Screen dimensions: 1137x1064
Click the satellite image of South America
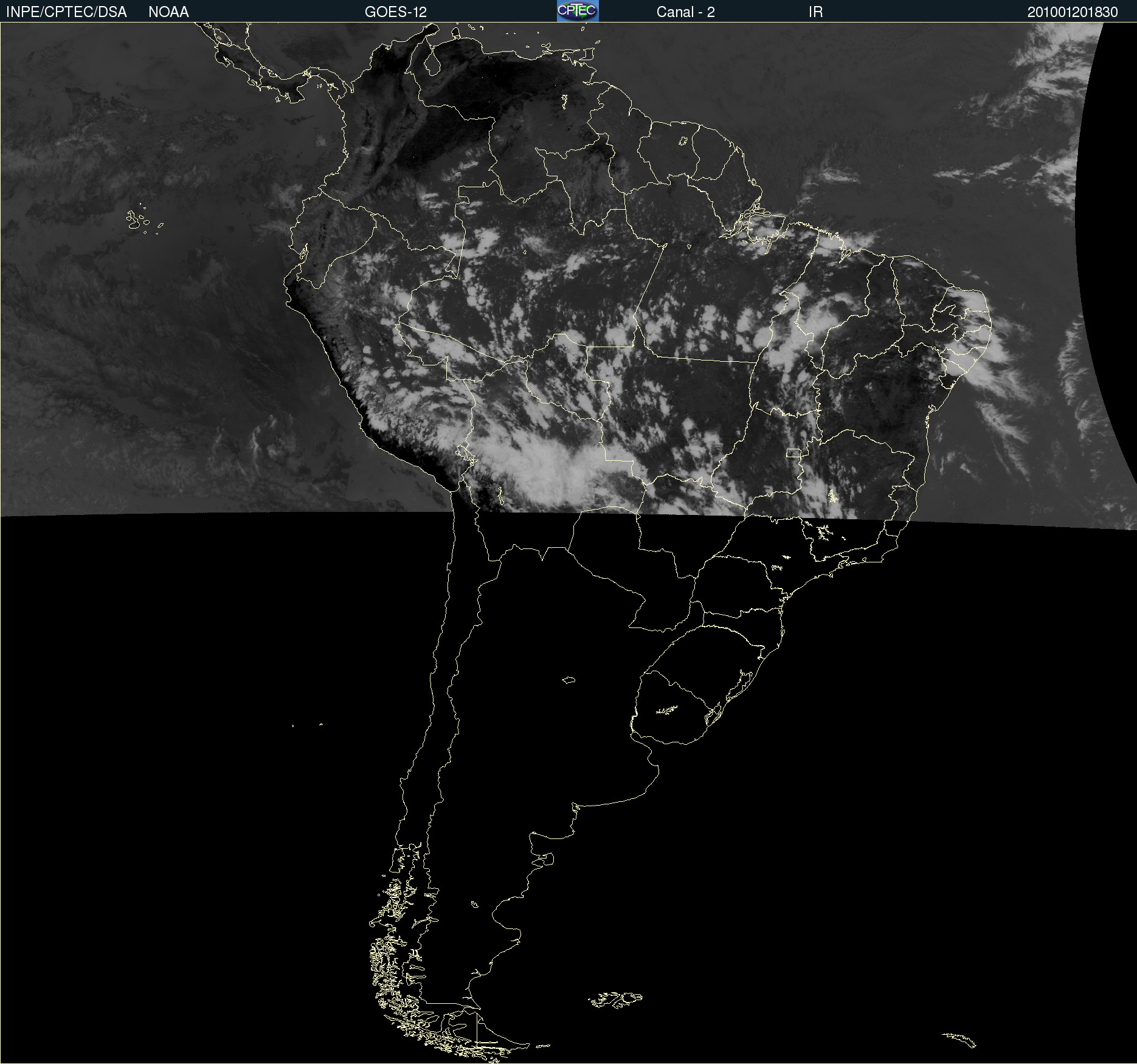coord(568,543)
